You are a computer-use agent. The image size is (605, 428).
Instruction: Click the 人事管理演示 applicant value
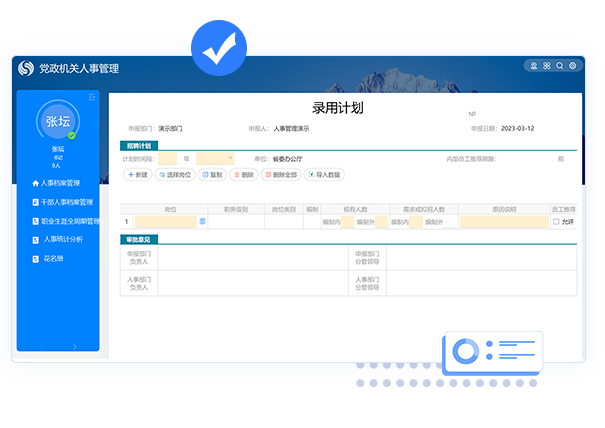click(291, 129)
